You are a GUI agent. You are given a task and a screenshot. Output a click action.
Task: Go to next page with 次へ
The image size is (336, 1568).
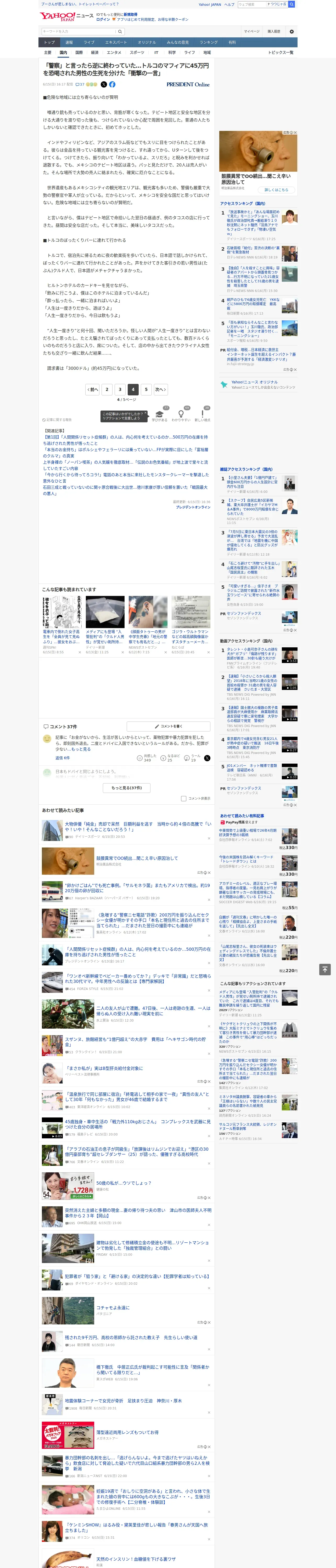pos(160,390)
